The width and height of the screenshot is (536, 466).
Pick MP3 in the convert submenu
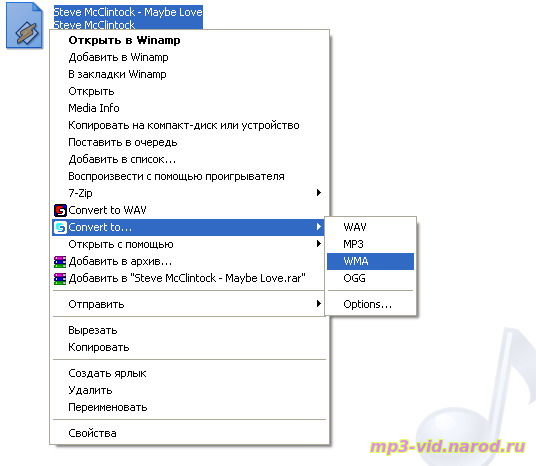(370, 244)
